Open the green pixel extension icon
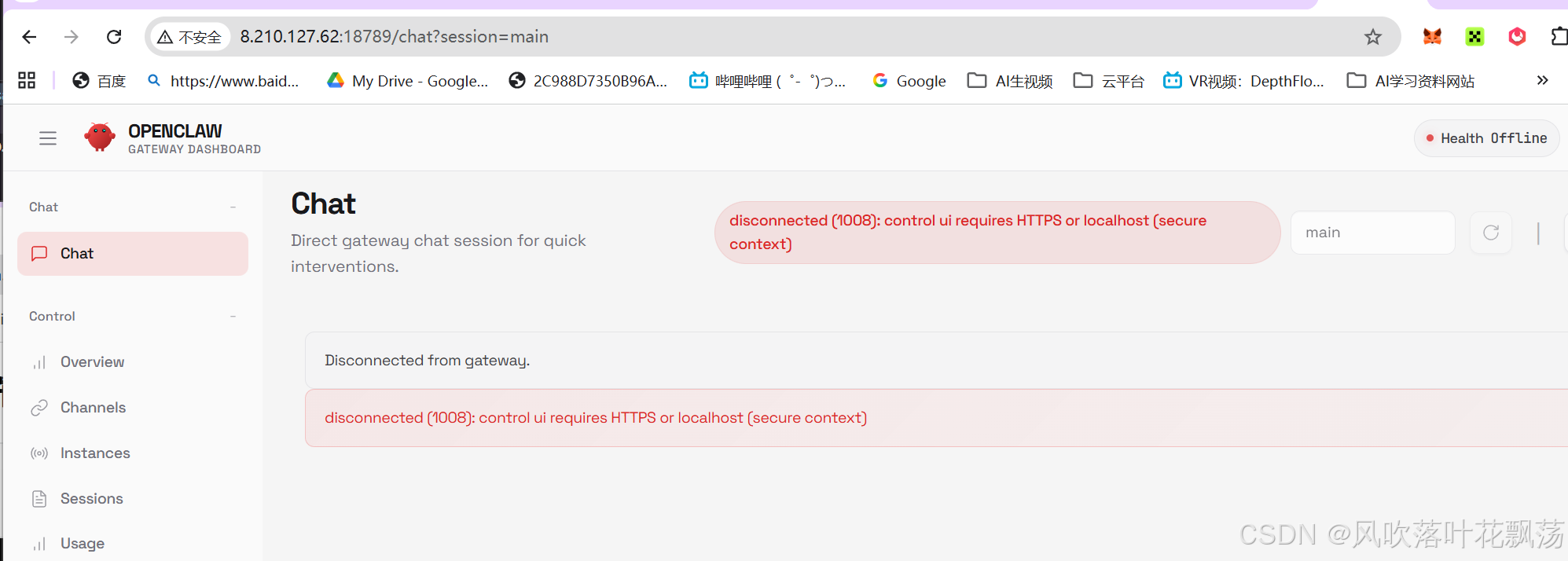Image resolution: width=1568 pixels, height=561 pixels. pyautogui.click(x=1474, y=36)
